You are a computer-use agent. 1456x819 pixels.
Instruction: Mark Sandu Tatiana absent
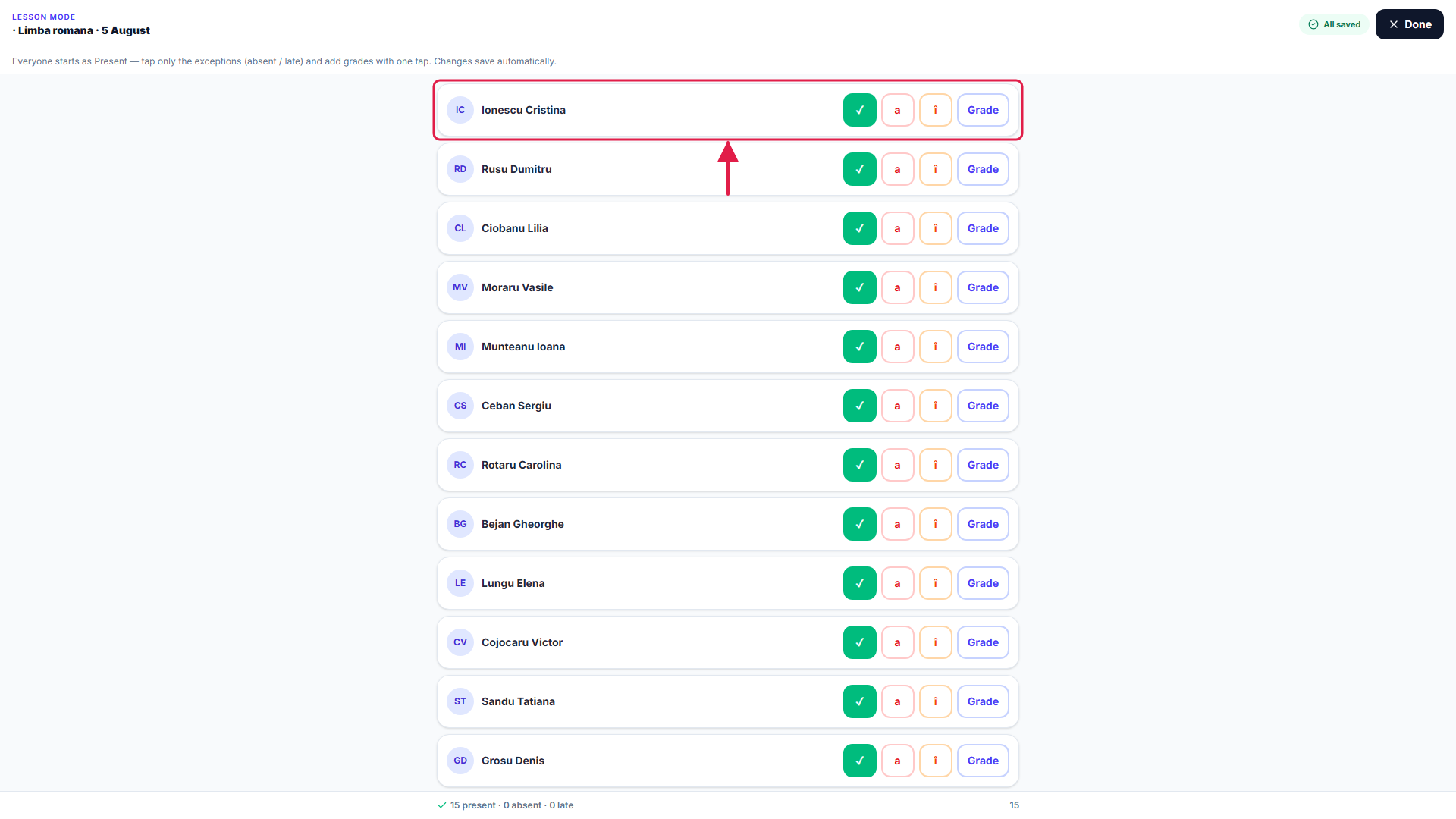[x=897, y=701]
